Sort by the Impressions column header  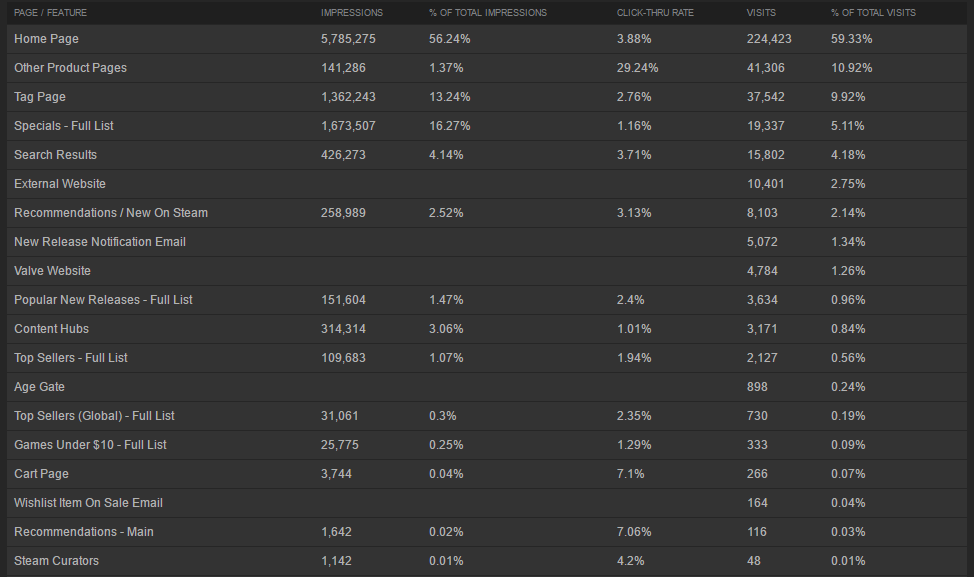coord(352,12)
